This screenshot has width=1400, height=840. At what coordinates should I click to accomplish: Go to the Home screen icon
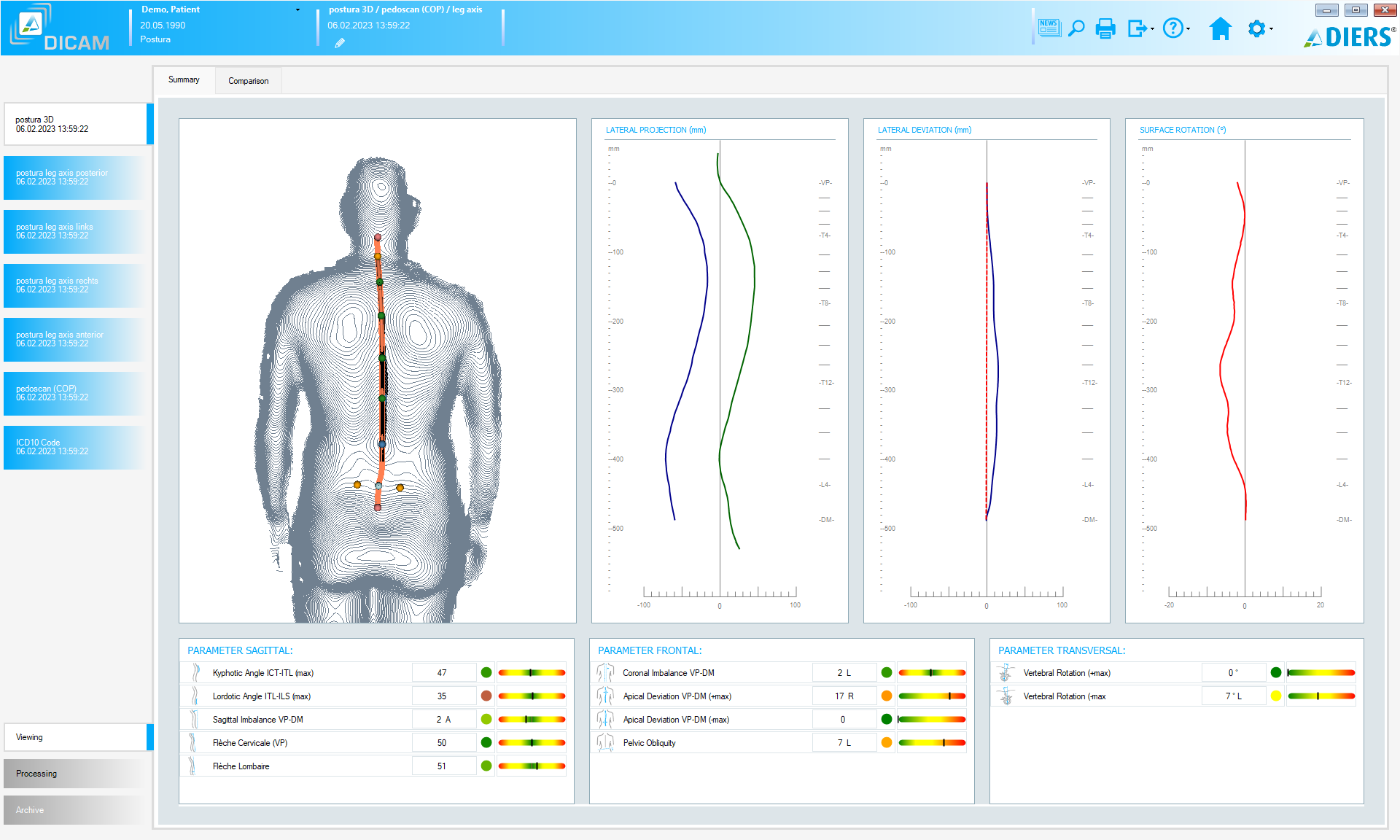tap(1220, 28)
